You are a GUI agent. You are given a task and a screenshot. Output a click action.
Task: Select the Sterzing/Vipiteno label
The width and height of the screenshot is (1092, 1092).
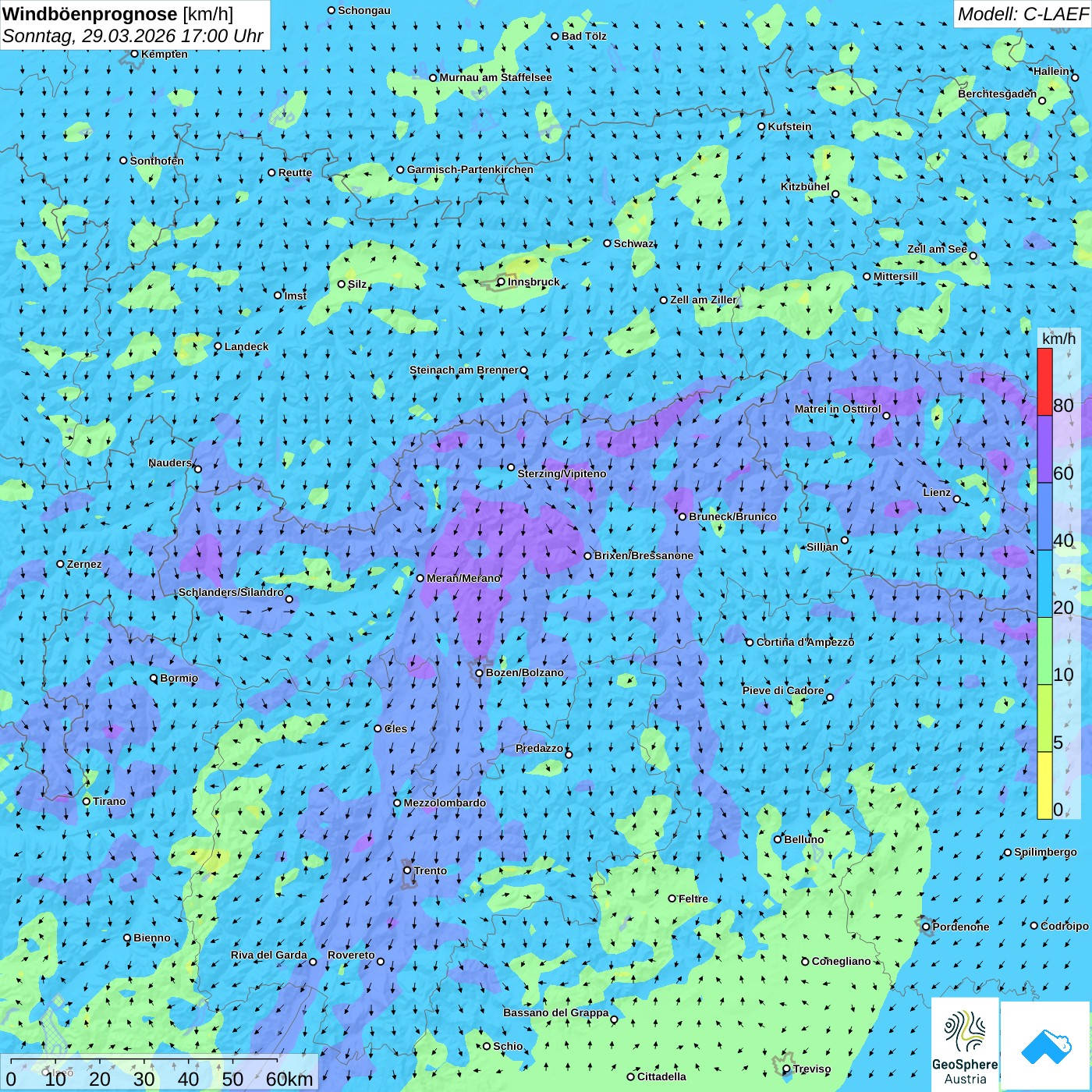(x=562, y=473)
